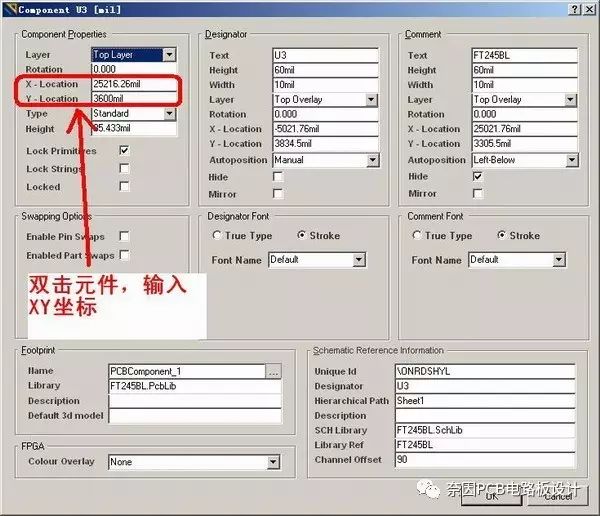Open the Designator Font Name dropdown
The height and width of the screenshot is (516, 600).
pos(359,260)
